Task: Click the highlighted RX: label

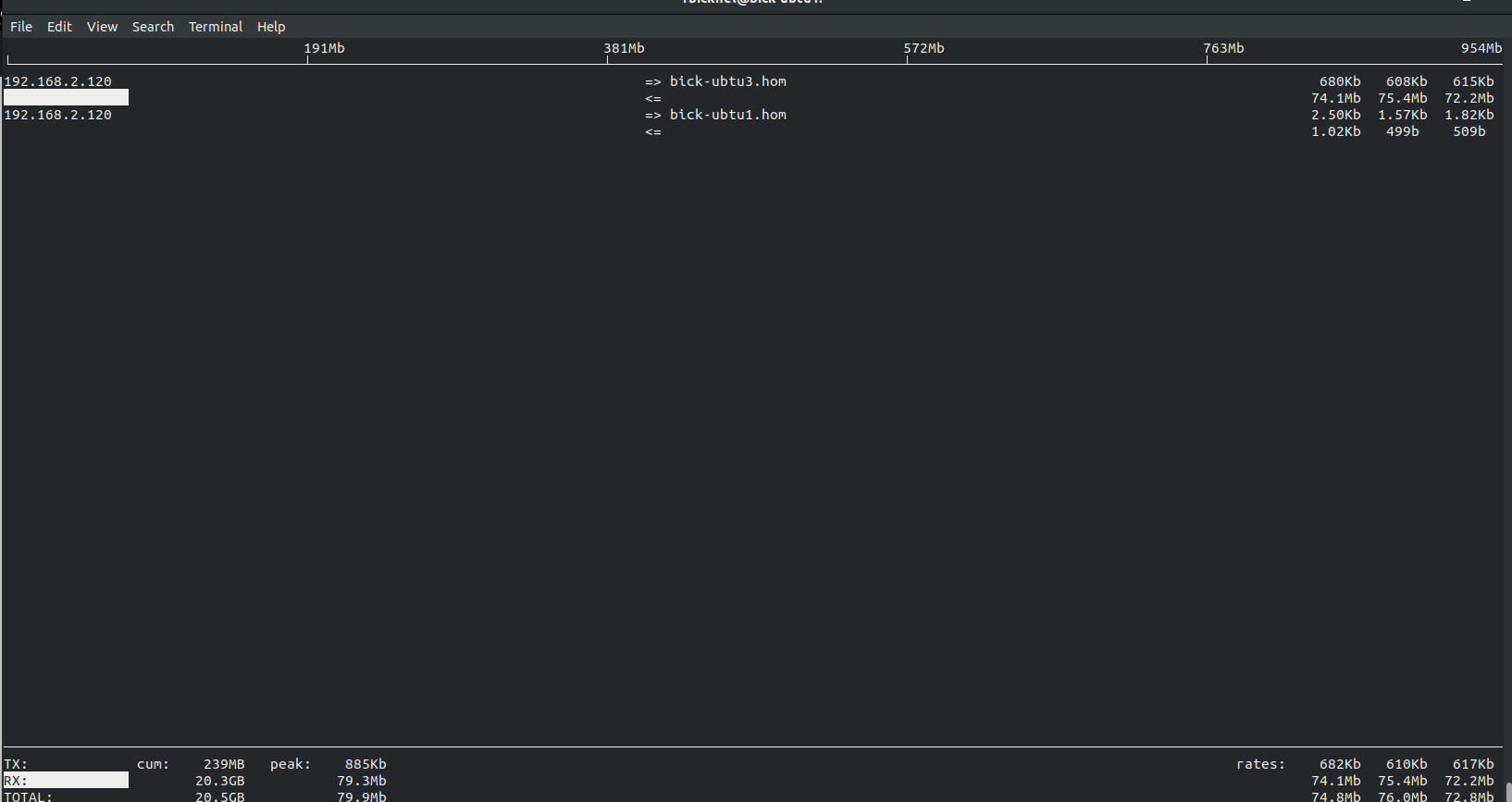Action: tap(16, 781)
